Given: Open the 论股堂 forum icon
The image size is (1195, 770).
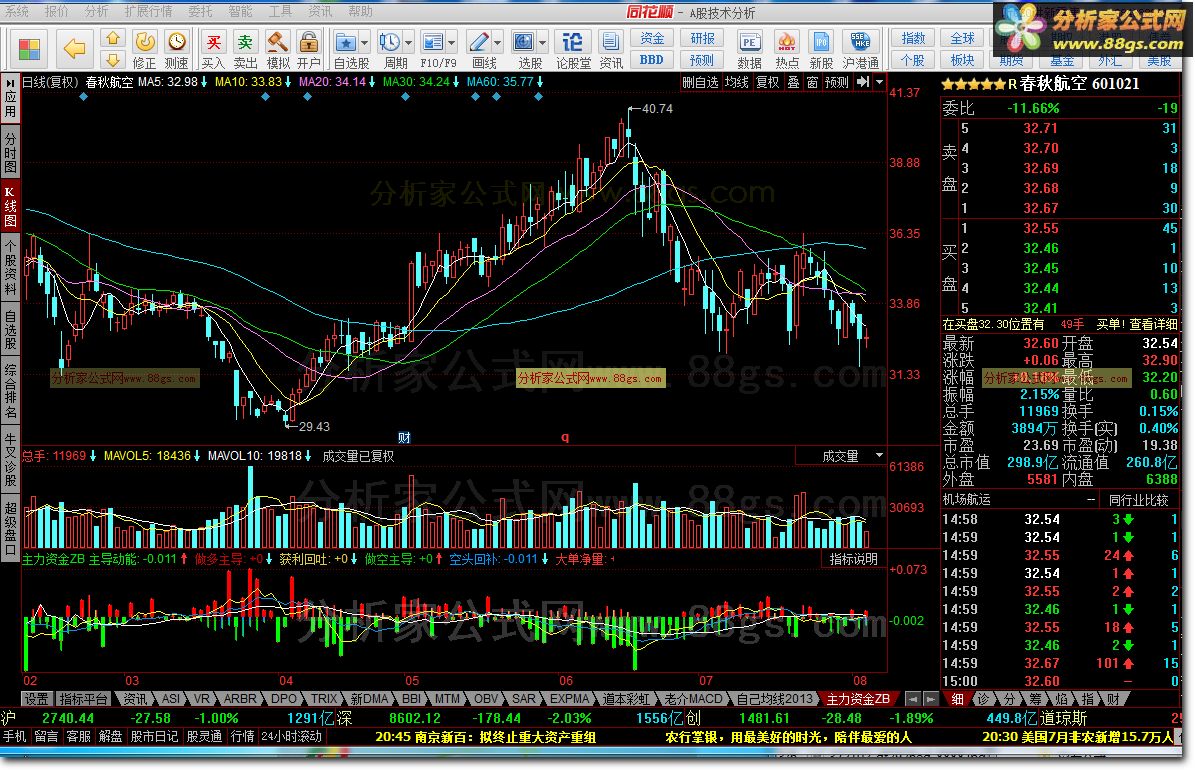Looking at the screenshot, I should pos(573,50).
